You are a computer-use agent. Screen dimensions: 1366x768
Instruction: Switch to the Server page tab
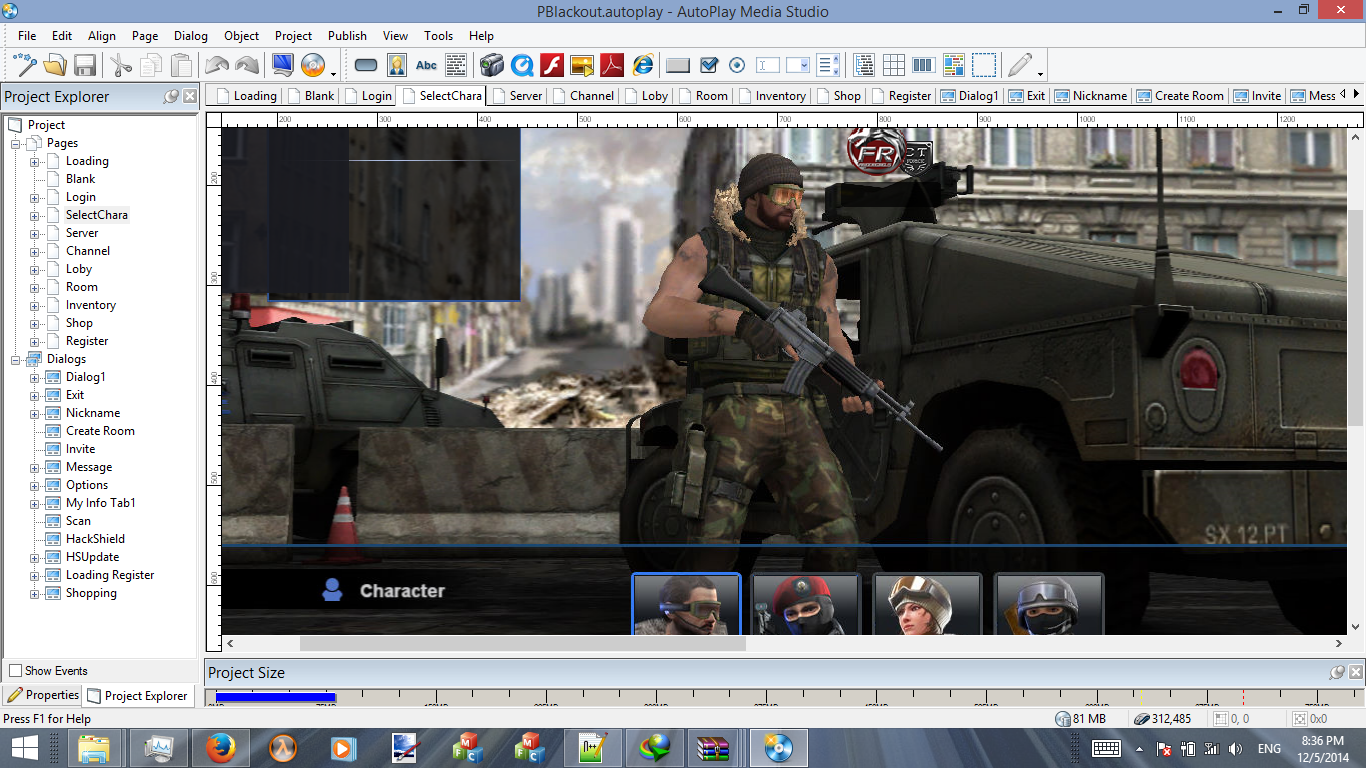(x=516, y=96)
